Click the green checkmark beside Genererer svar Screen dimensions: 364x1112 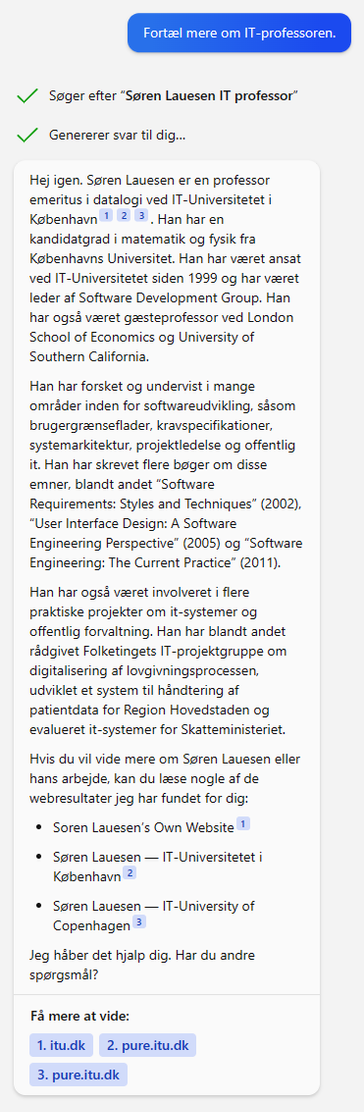pos(27,135)
